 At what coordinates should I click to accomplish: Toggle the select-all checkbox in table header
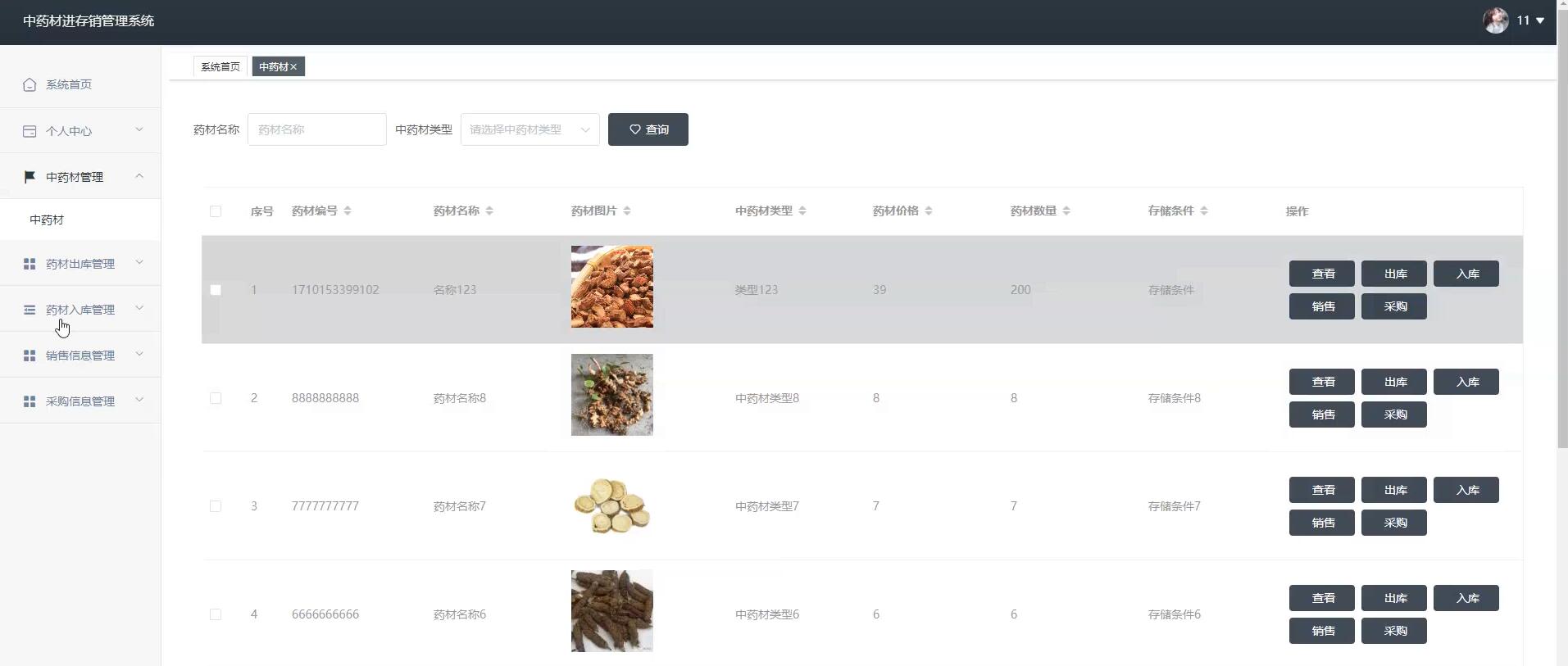click(216, 211)
